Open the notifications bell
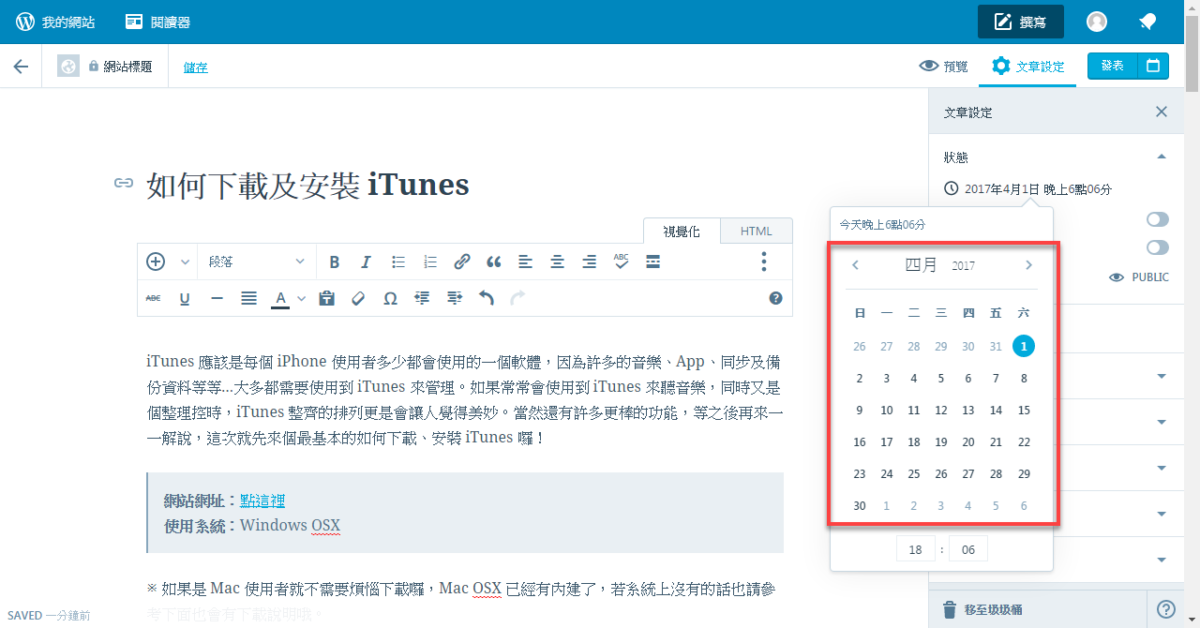Image resolution: width=1200 pixels, height=628 pixels. pos(1148,22)
